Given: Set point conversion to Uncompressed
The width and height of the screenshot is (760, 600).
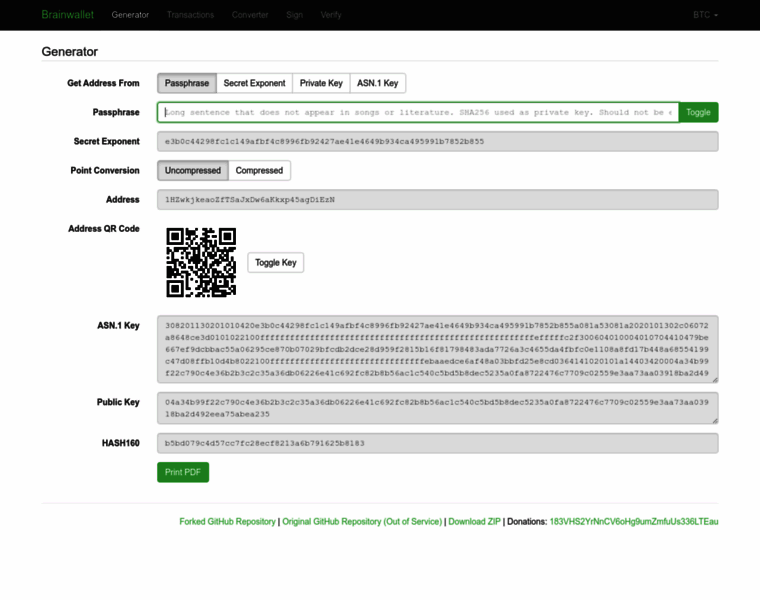Looking at the screenshot, I should point(193,171).
